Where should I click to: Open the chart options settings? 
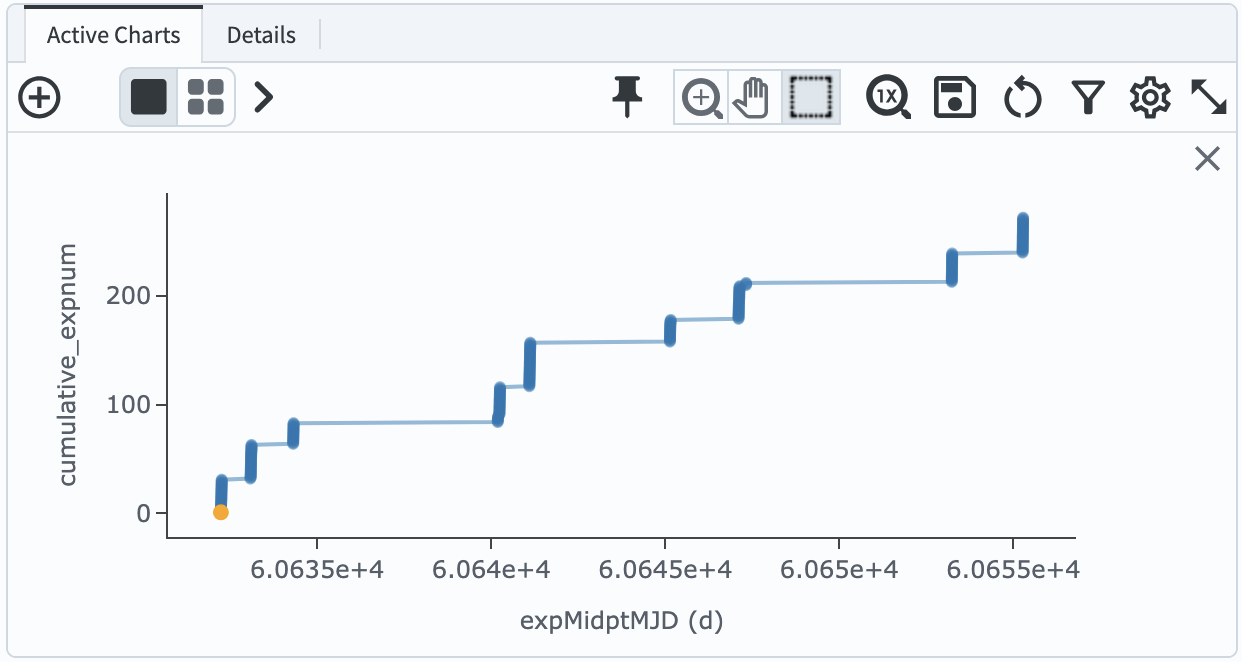1150,97
